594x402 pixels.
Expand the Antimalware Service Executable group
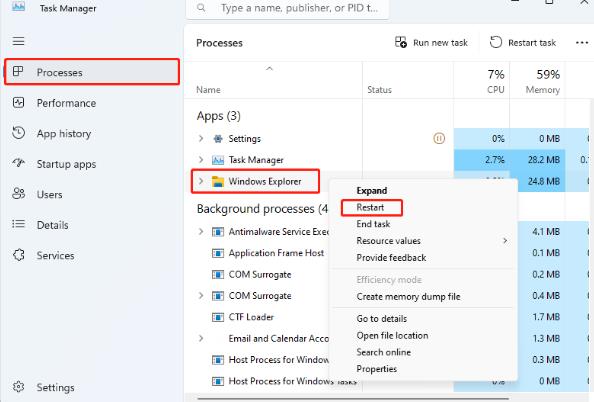point(201,232)
